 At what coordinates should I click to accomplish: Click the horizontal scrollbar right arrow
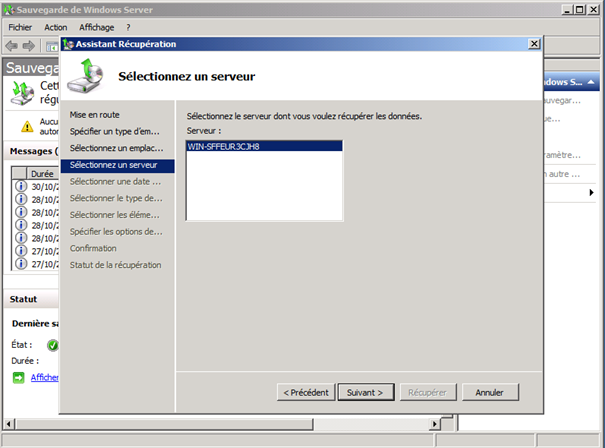coord(435,424)
